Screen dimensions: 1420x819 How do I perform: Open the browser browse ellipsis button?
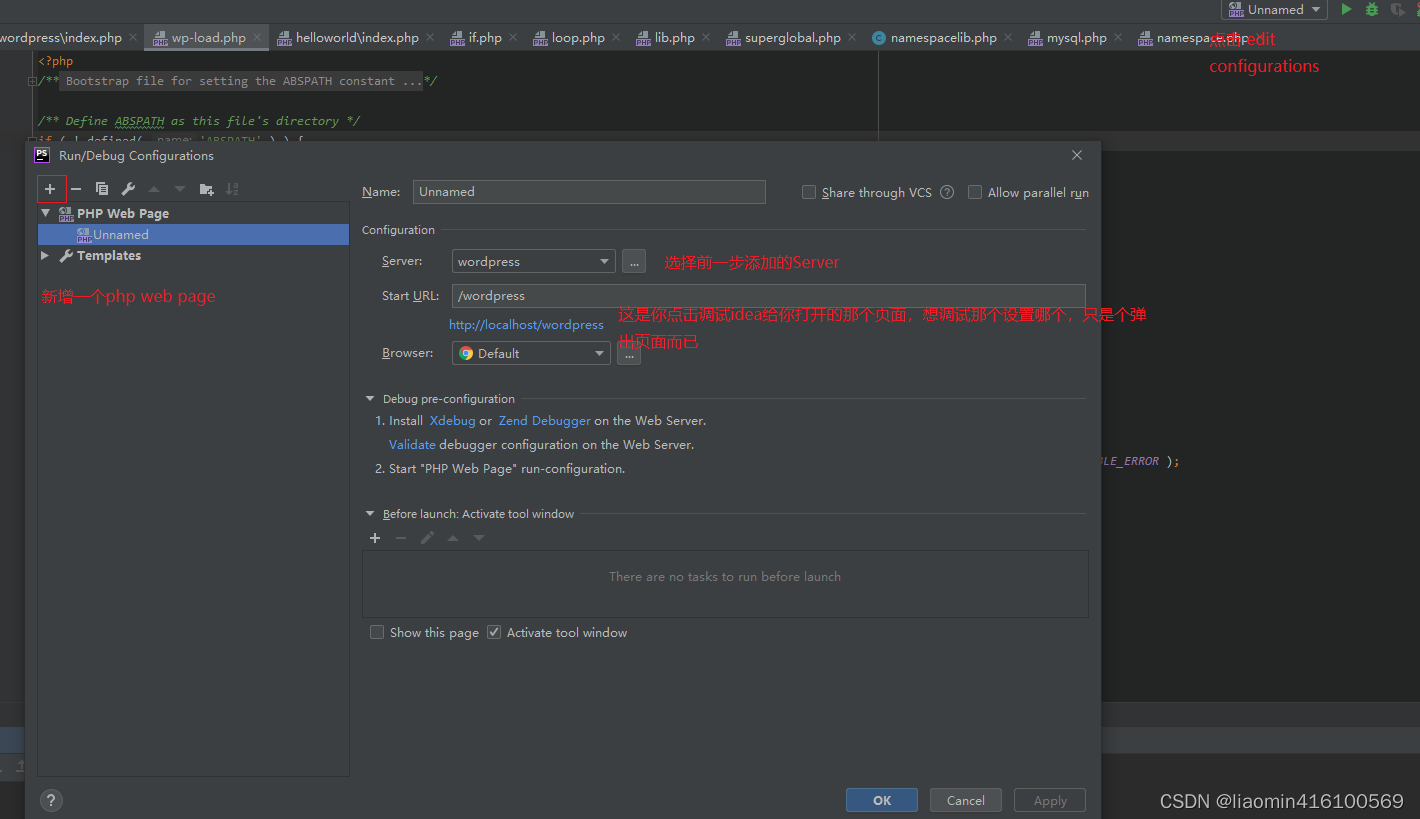(629, 354)
